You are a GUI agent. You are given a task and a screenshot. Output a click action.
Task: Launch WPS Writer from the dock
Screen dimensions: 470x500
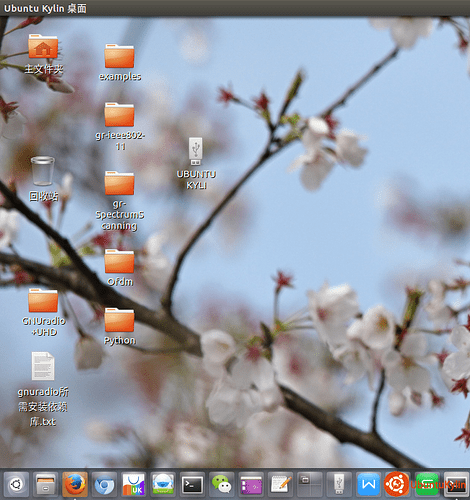368,484
